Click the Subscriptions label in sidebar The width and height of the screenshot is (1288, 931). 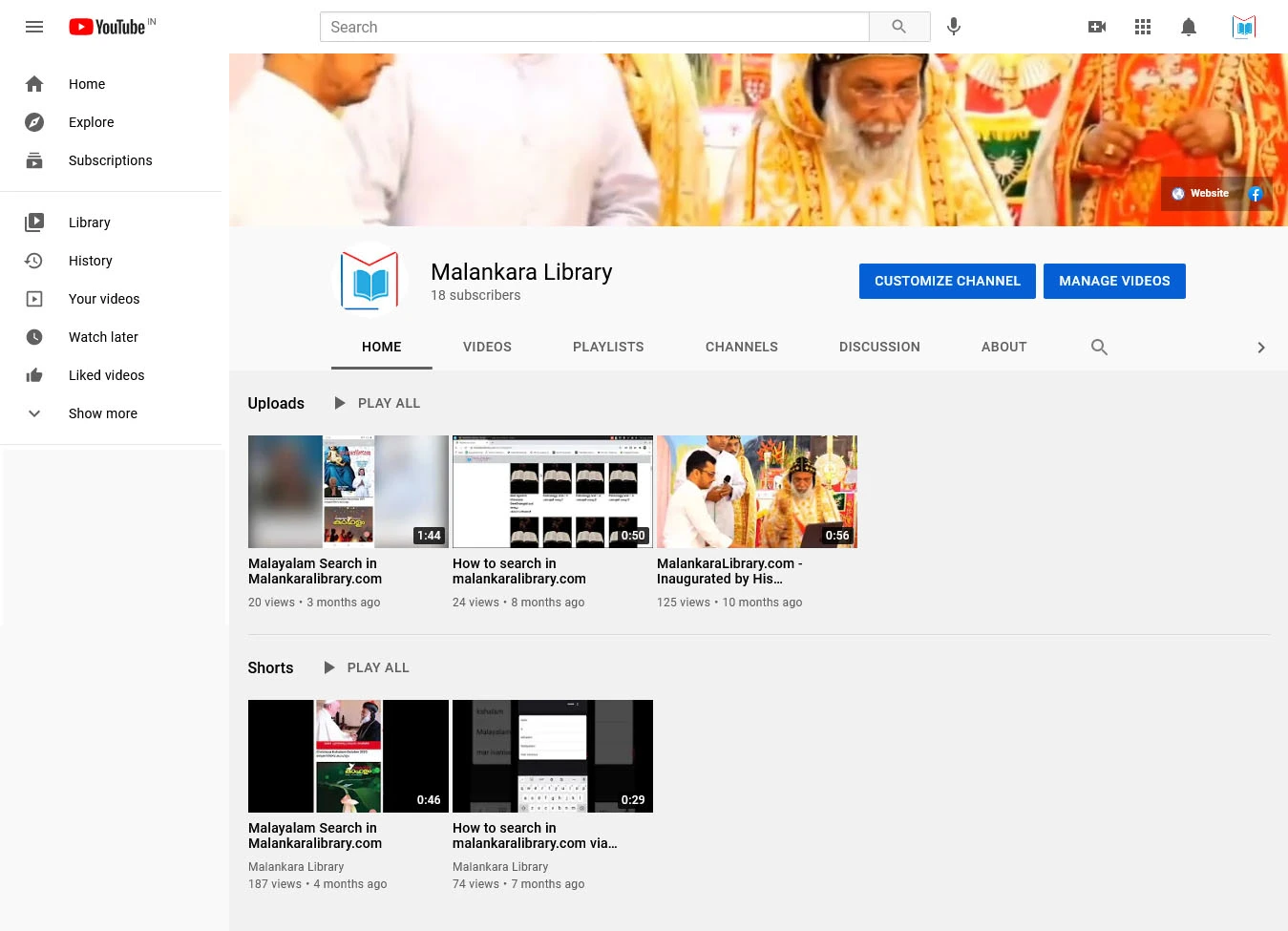point(111,160)
